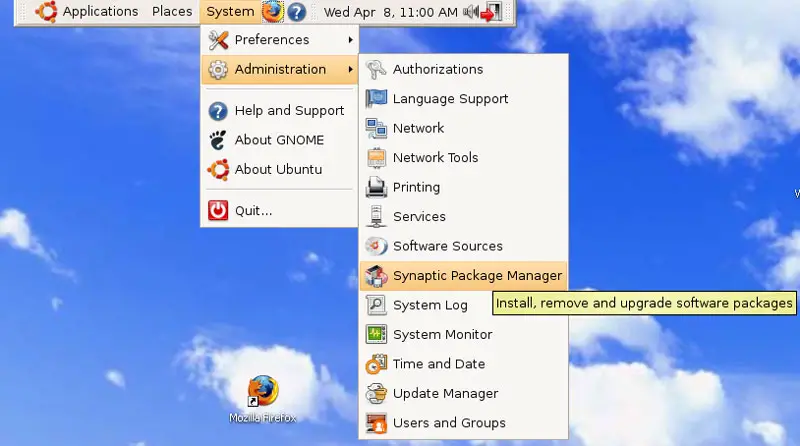Click the red Quit power icon
Screen dimensions: 800x446
[x=218, y=211]
